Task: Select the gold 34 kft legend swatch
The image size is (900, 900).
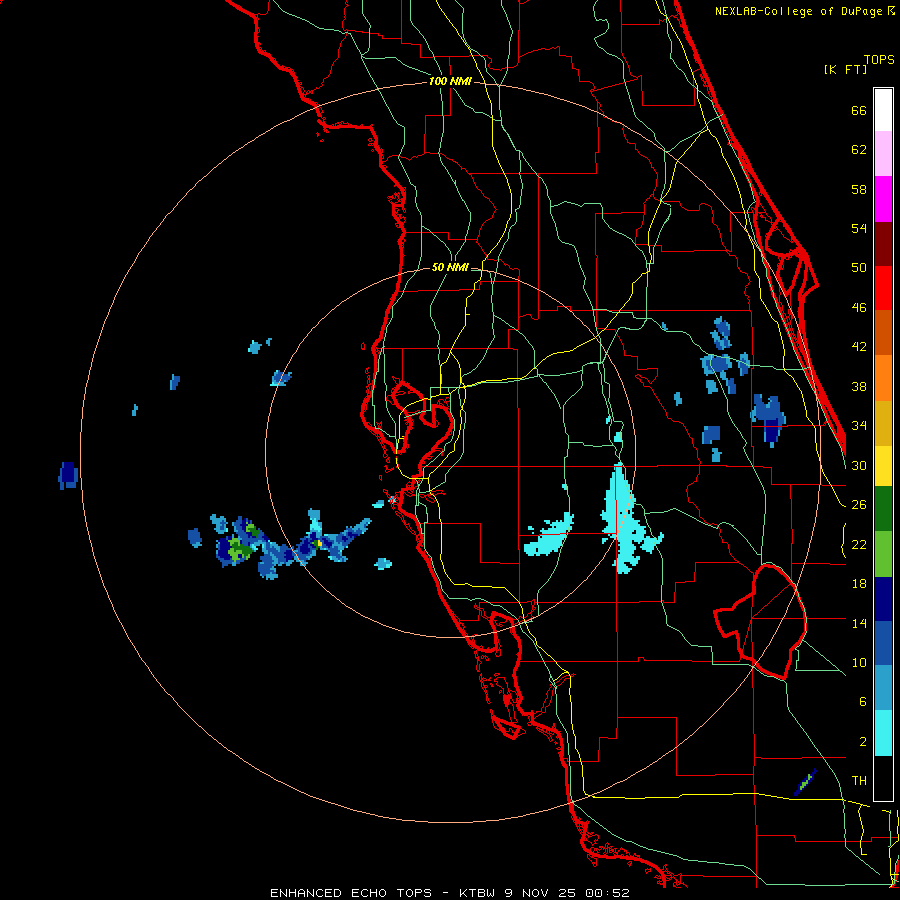Action: click(x=883, y=423)
